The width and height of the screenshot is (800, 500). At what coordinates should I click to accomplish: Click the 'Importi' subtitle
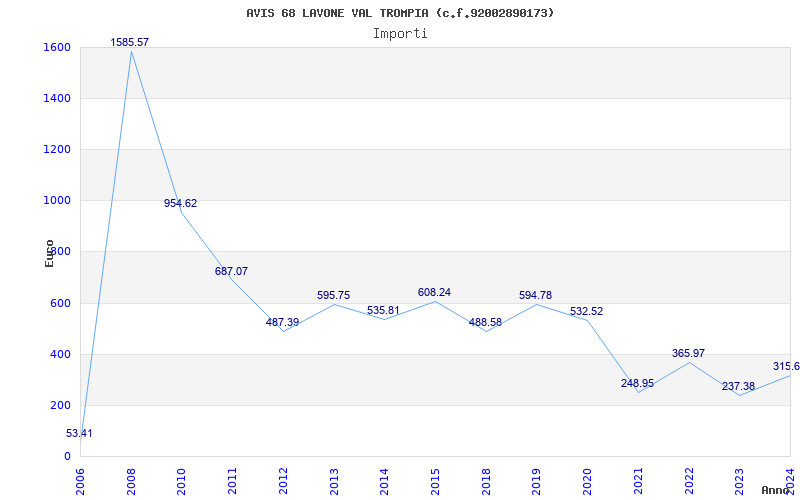pyautogui.click(x=400, y=34)
